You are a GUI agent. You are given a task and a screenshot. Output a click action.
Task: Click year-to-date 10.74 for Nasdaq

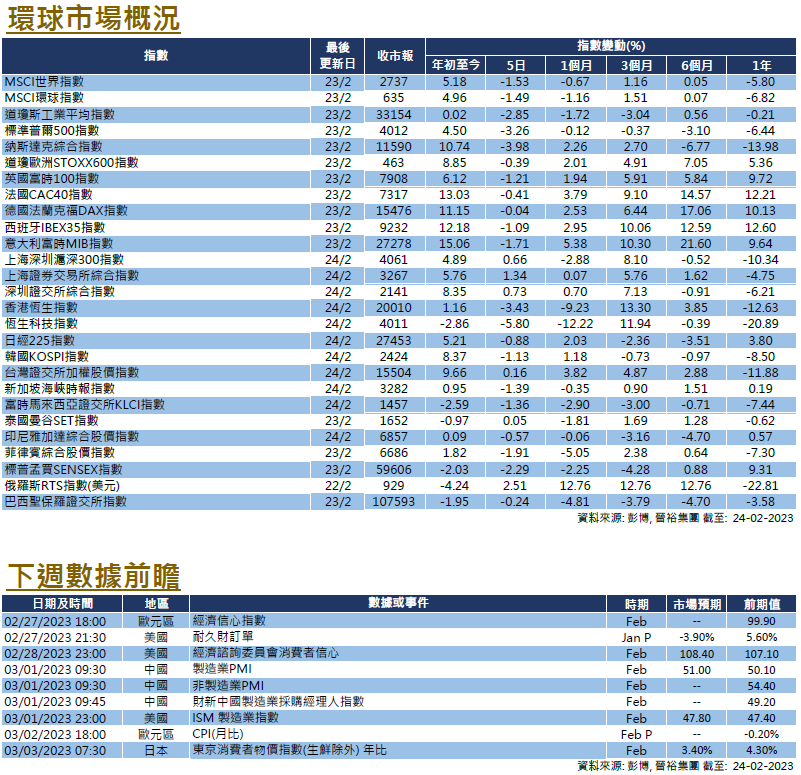454,147
